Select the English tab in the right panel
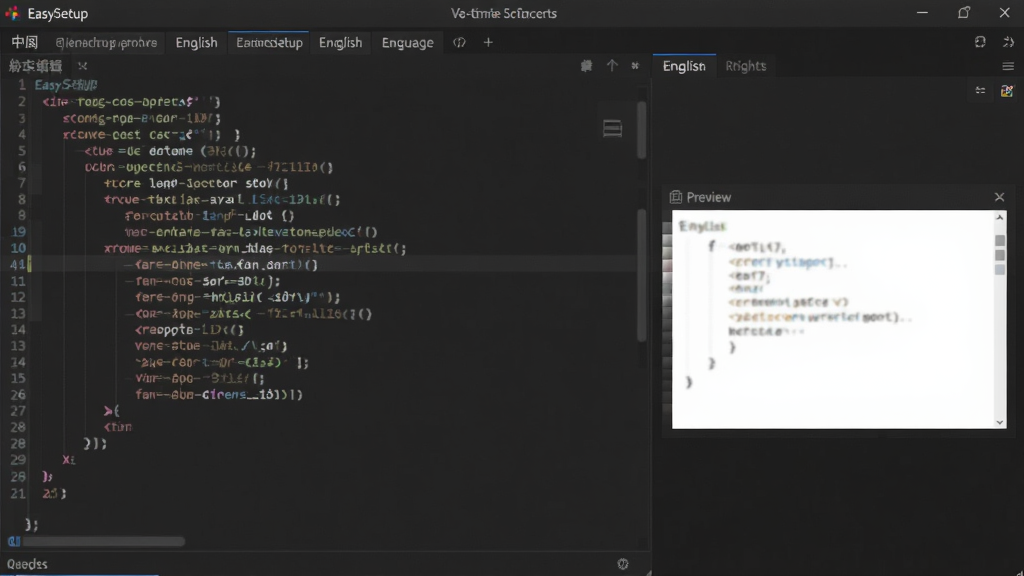 pos(684,66)
